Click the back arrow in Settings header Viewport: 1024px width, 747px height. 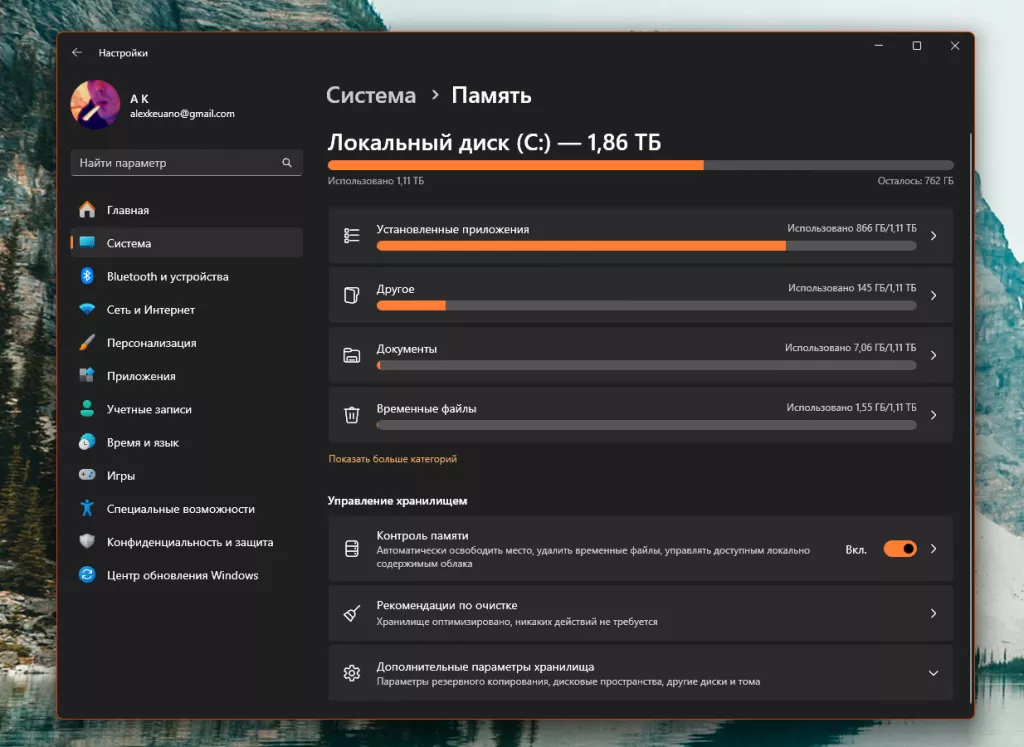tap(77, 53)
